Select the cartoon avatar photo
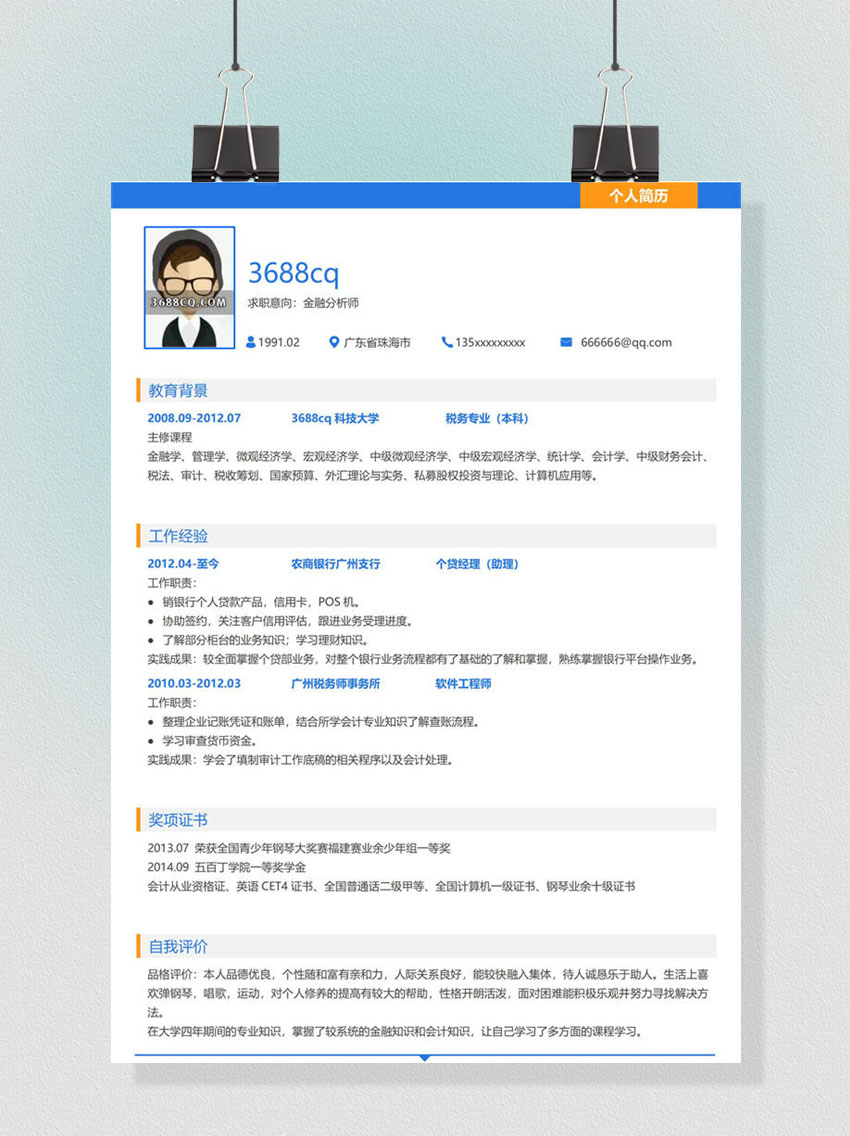 point(189,287)
